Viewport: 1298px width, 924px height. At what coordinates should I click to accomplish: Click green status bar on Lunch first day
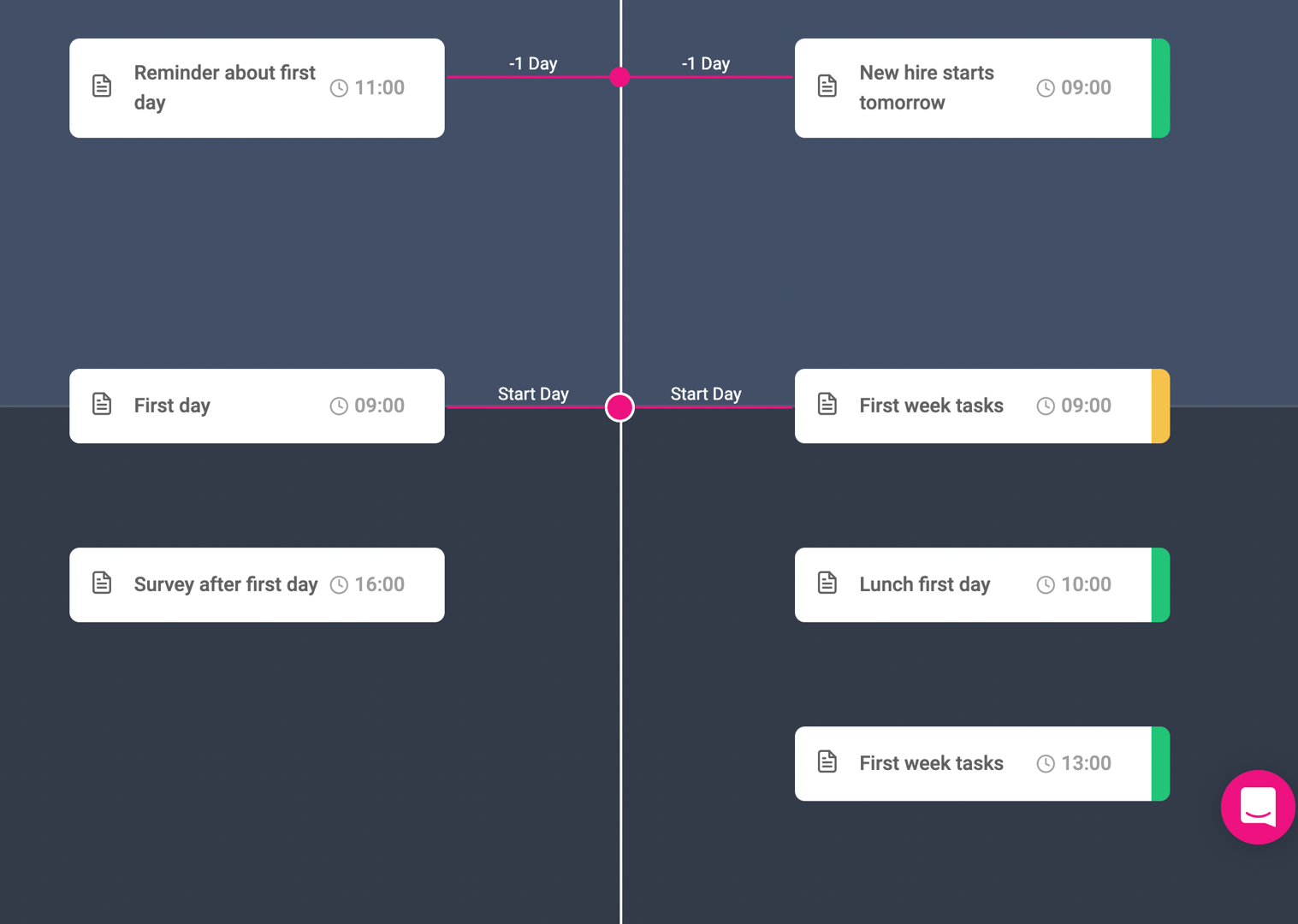[1160, 585]
